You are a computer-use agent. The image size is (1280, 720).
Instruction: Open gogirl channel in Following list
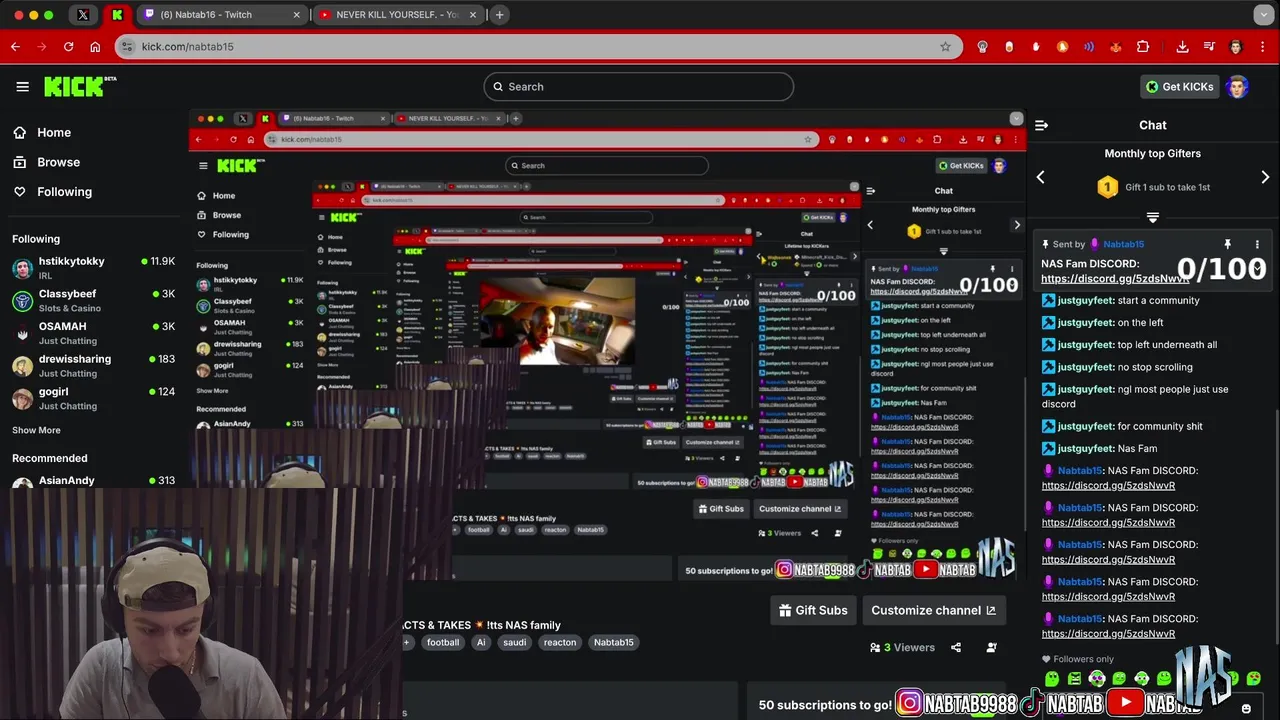pyautogui.click(x=93, y=397)
